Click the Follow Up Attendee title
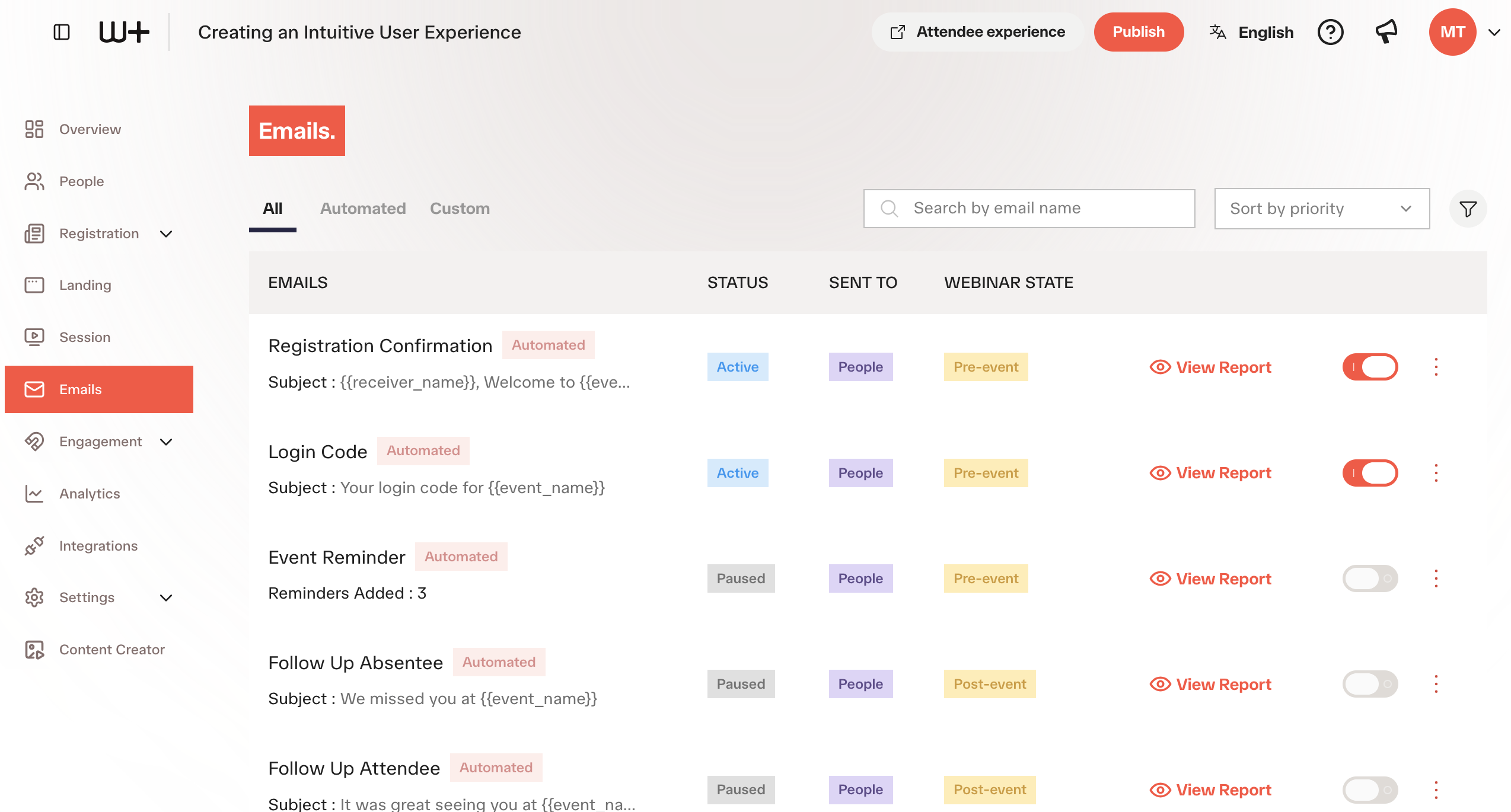This screenshot has width=1511, height=812. [354, 768]
